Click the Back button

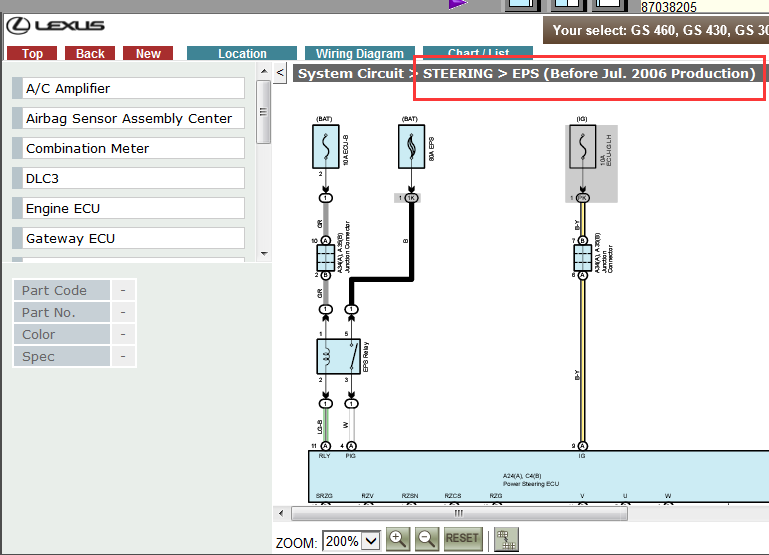point(90,53)
